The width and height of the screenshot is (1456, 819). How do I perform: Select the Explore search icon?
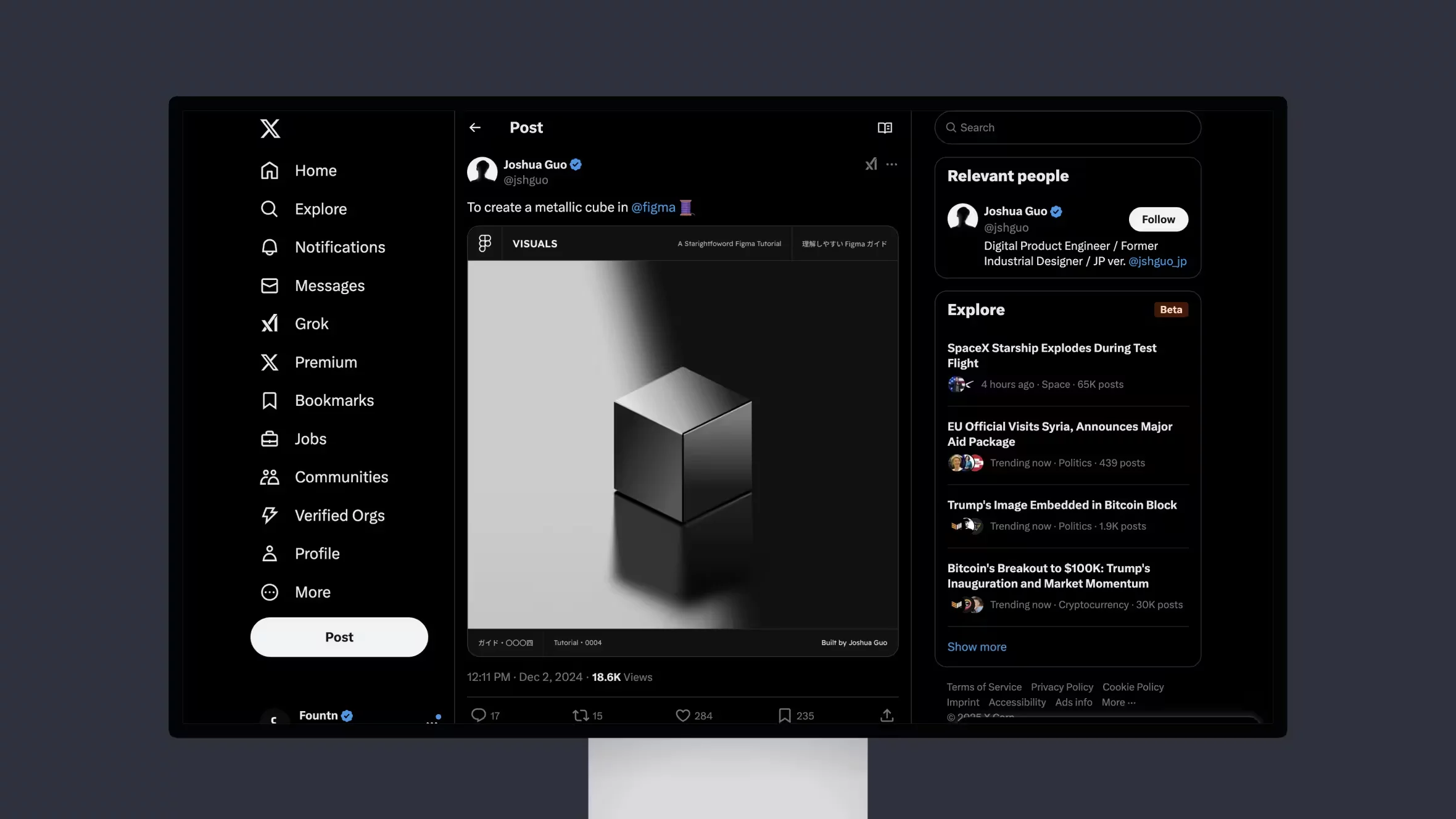[269, 209]
